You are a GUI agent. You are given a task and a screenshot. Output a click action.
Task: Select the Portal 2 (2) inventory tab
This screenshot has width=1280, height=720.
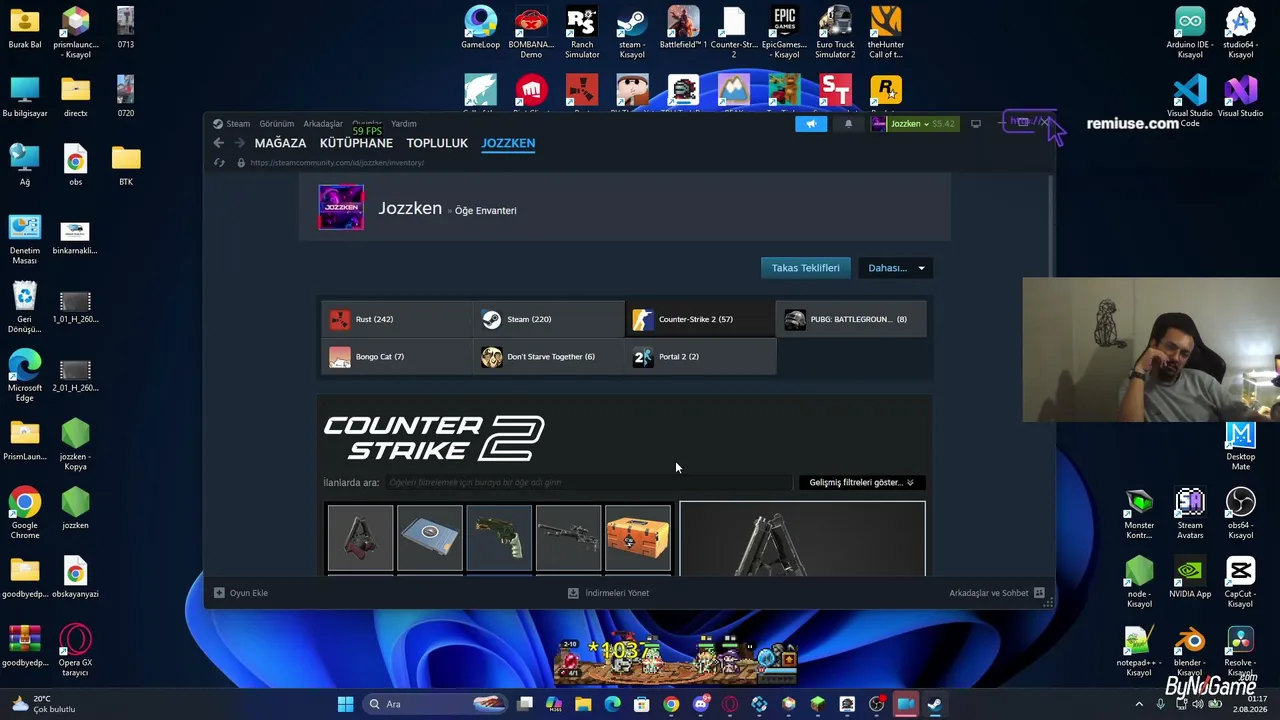point(700,357)
